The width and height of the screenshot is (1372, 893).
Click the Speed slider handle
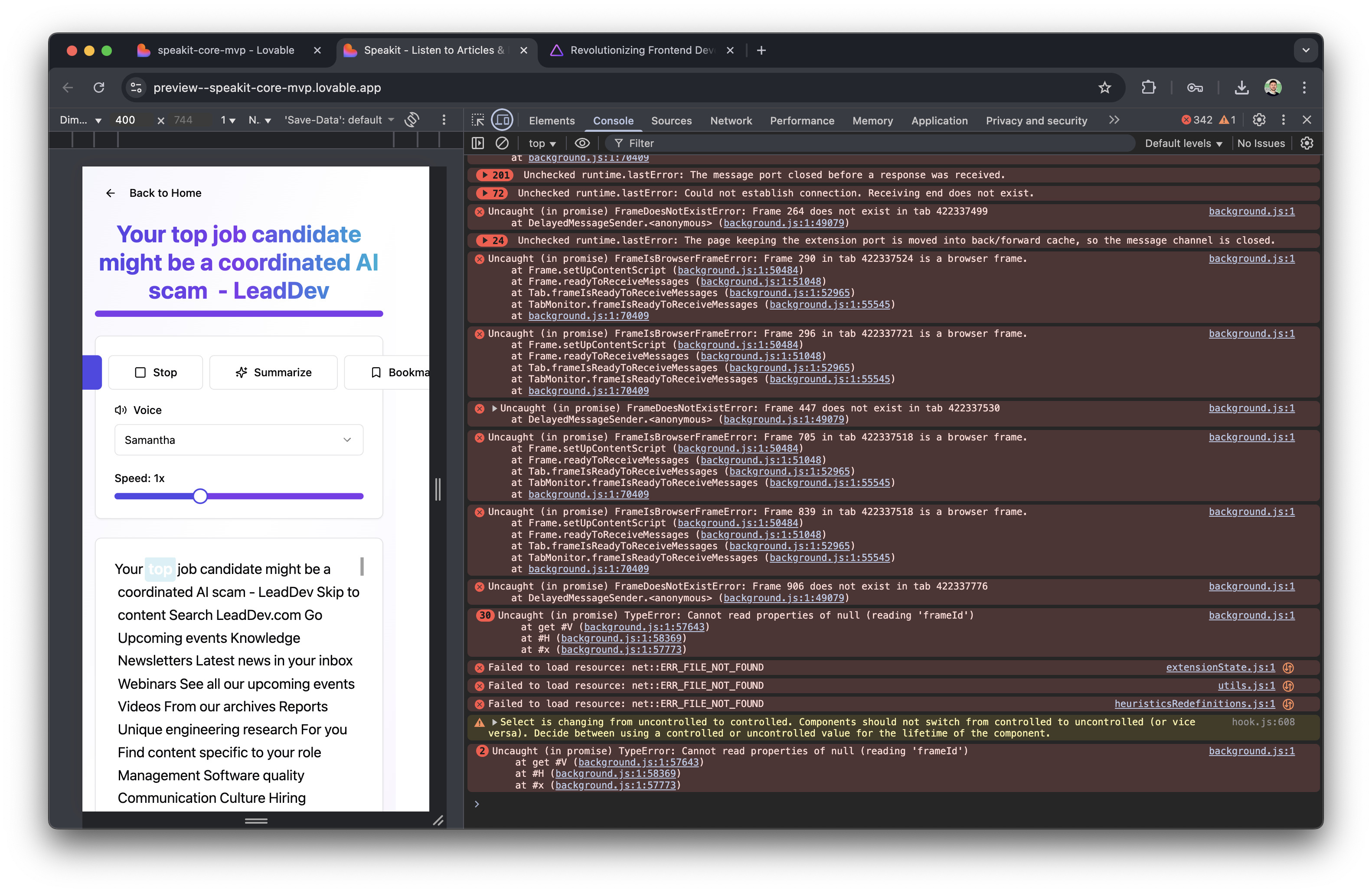coord(200,496)
